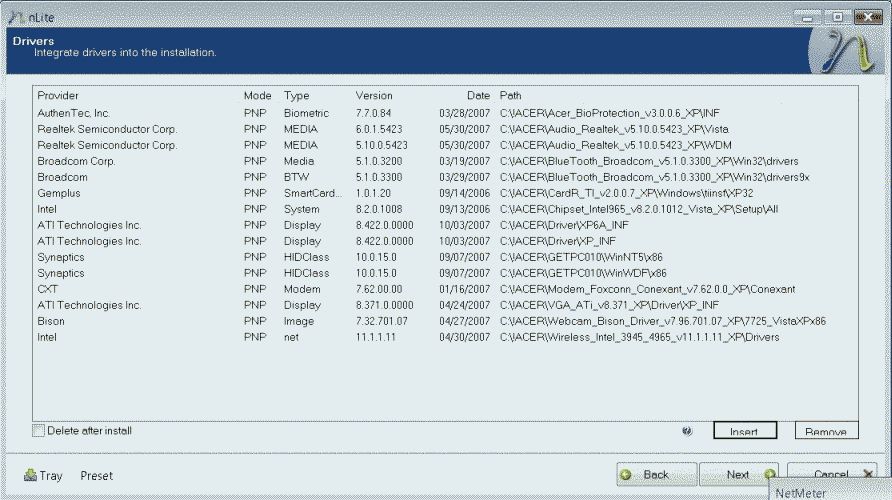Enable Delete after install checkbox
This screenshot has width=892, height=500.
pyautogui.click(x=38, y=431)
